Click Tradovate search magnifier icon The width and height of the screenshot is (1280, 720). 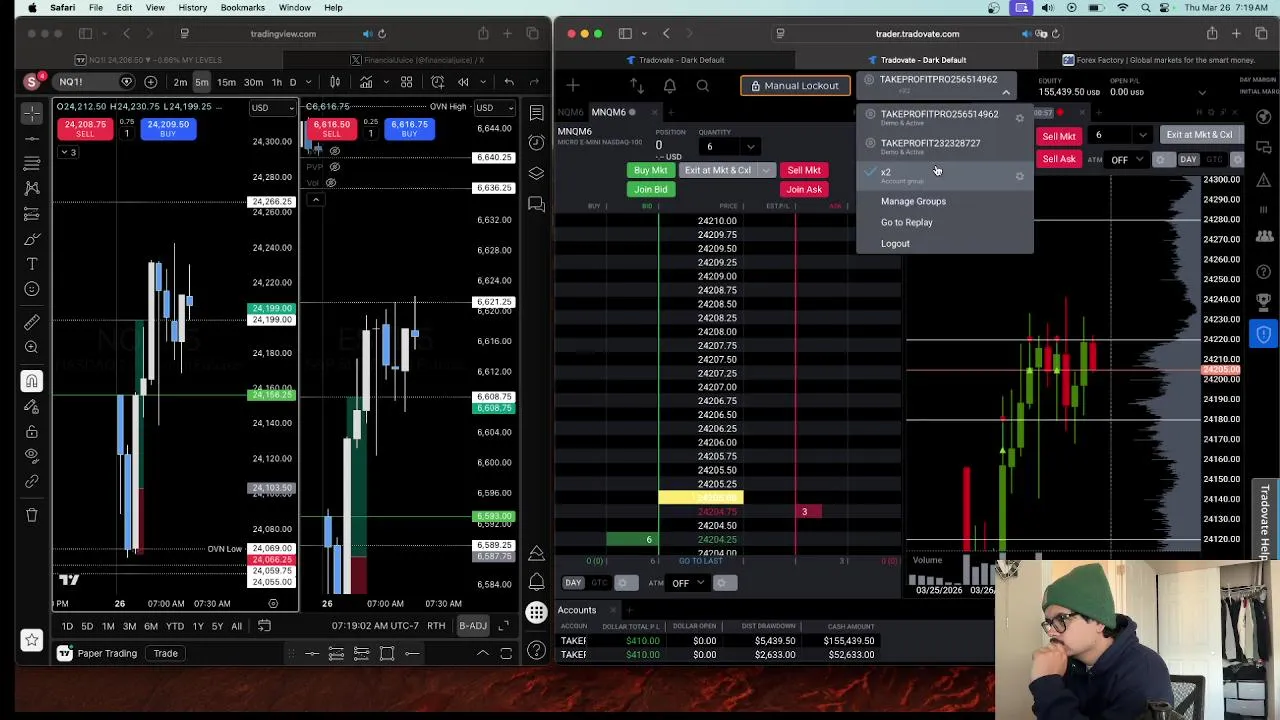[x=703, y=86]
